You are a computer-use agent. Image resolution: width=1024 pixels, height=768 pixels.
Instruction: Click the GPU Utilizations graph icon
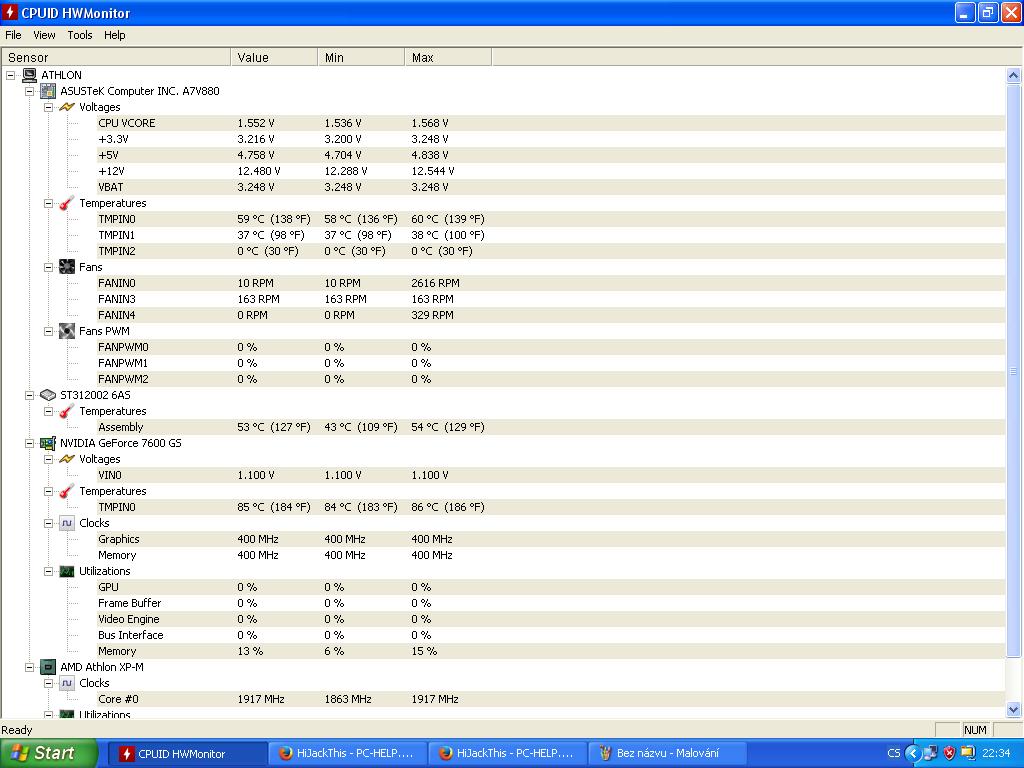(x=67, y=571)
